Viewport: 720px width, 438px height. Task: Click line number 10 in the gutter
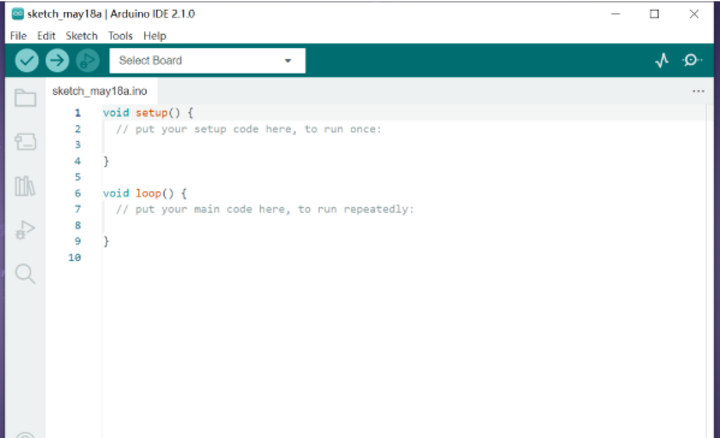[74, 258]
